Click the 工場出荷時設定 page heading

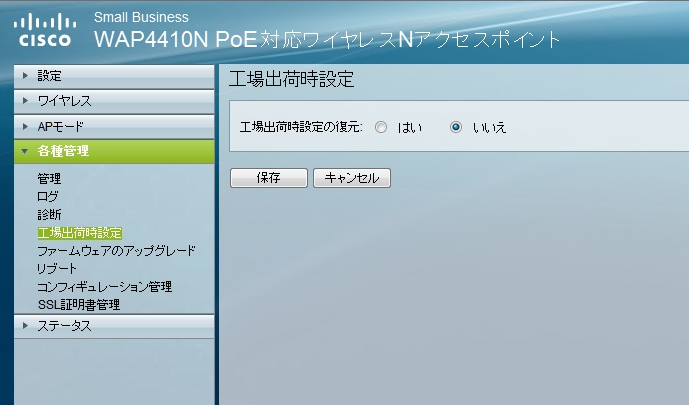291,79
